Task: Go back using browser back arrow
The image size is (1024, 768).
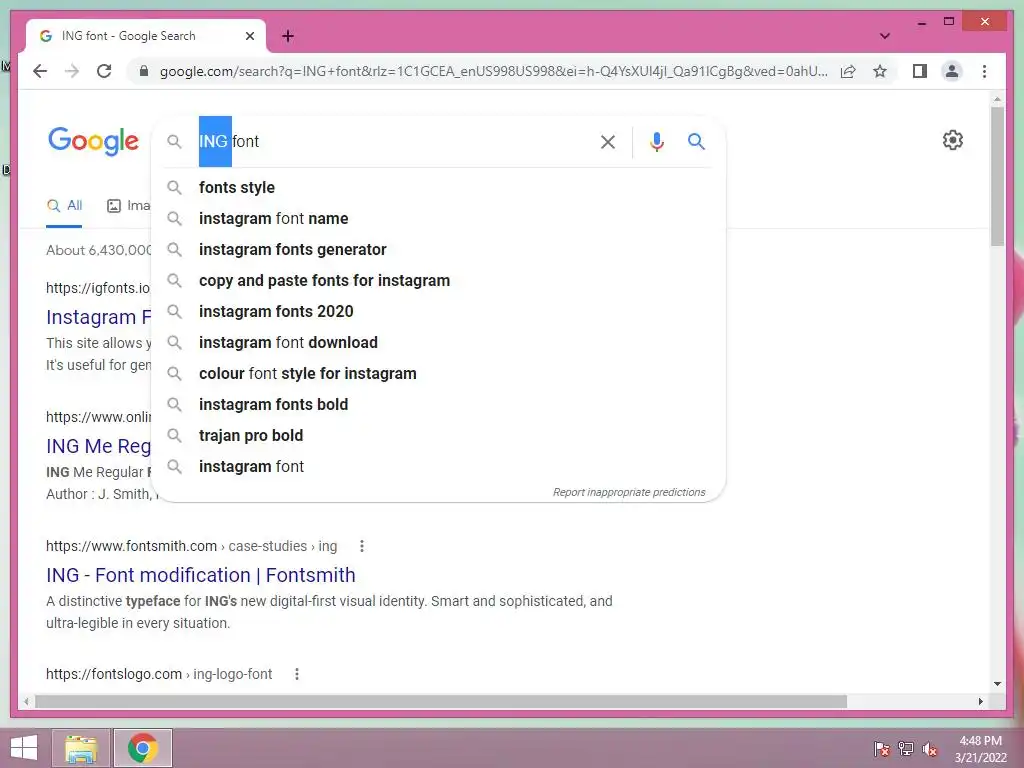Action: 40,71
